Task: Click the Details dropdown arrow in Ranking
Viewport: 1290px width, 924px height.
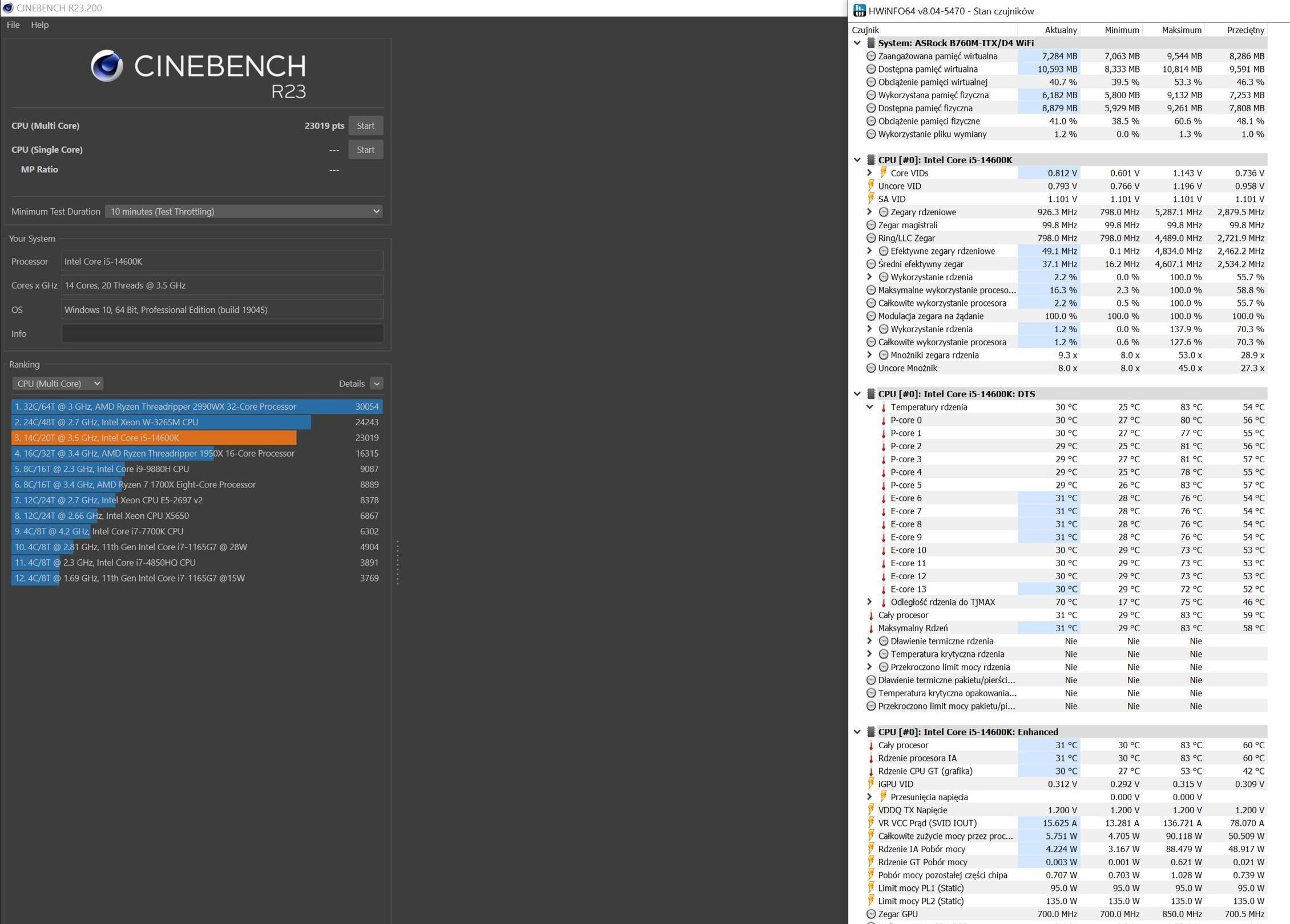Action: pos(376,384)
